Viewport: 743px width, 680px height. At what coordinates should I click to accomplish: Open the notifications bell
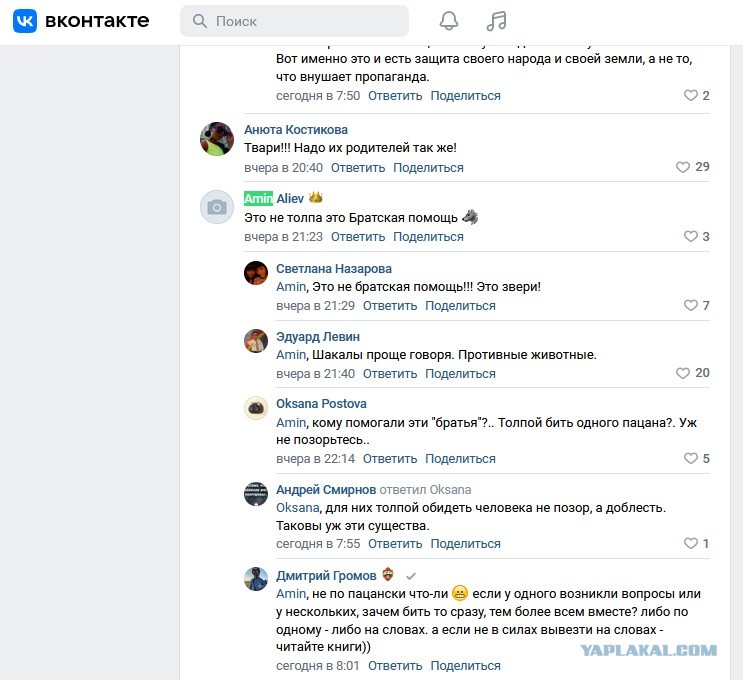[449, 21]
